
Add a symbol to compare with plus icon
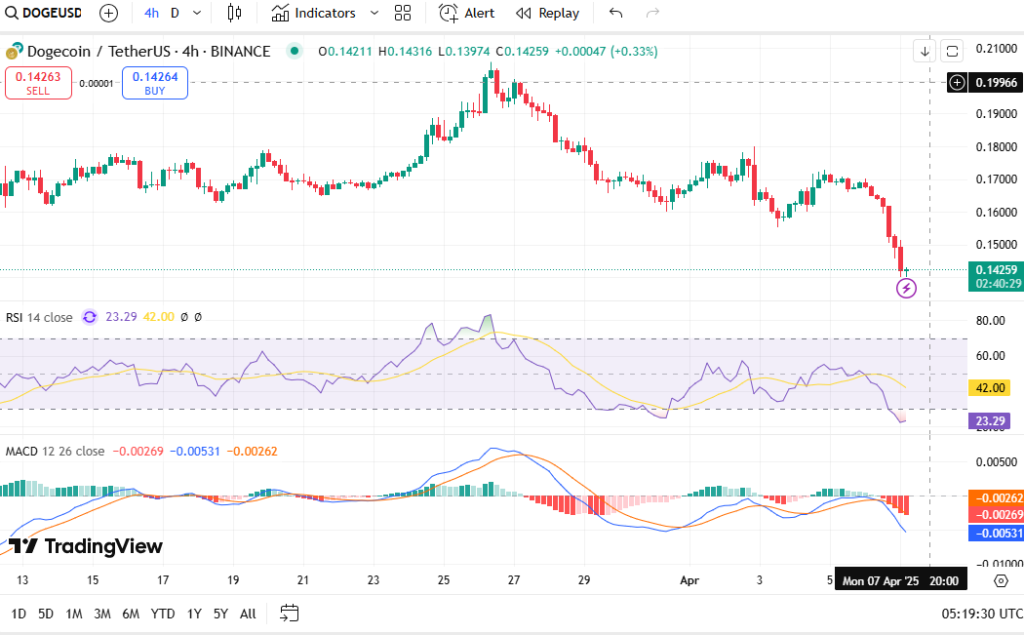coord(108,13)
